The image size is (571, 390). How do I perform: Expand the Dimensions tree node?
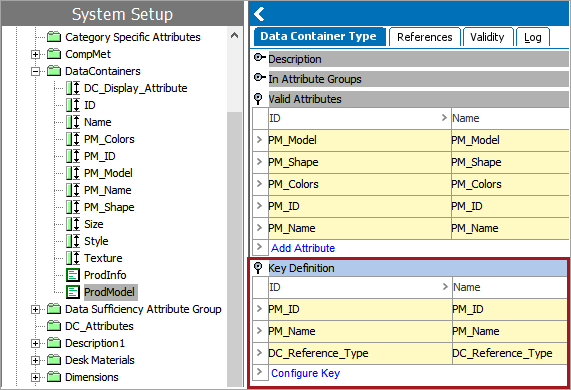[x=35, y=377]
